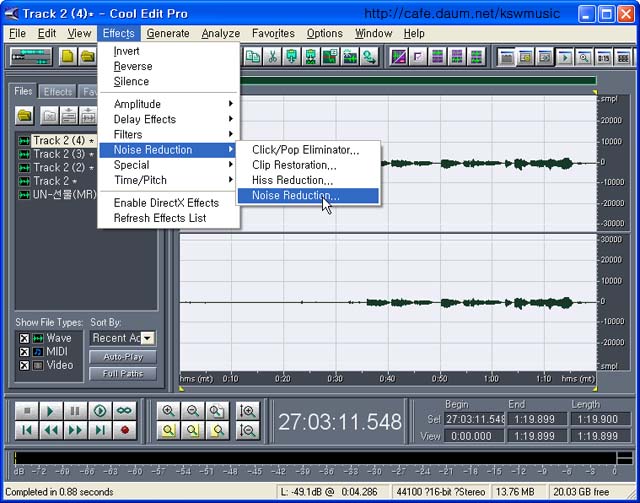640x503 pixels.
Task: Select Silence in Effects menu
Action: (x=168, y=81)
